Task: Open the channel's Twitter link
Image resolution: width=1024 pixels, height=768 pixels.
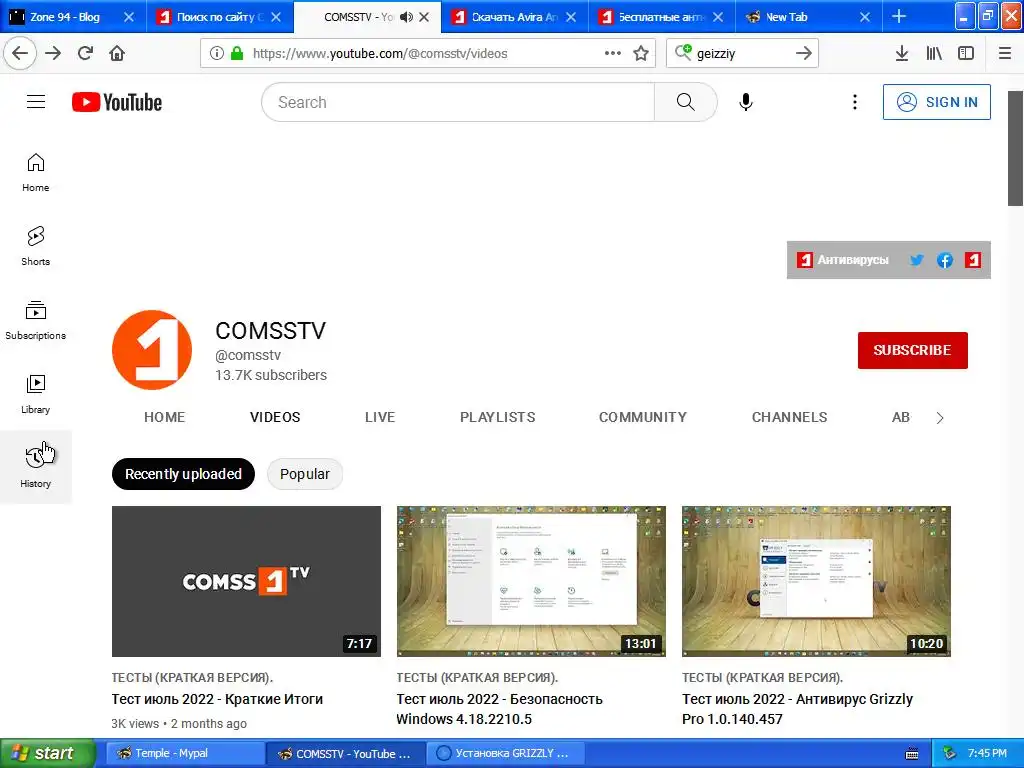Action: click(917, 260)
